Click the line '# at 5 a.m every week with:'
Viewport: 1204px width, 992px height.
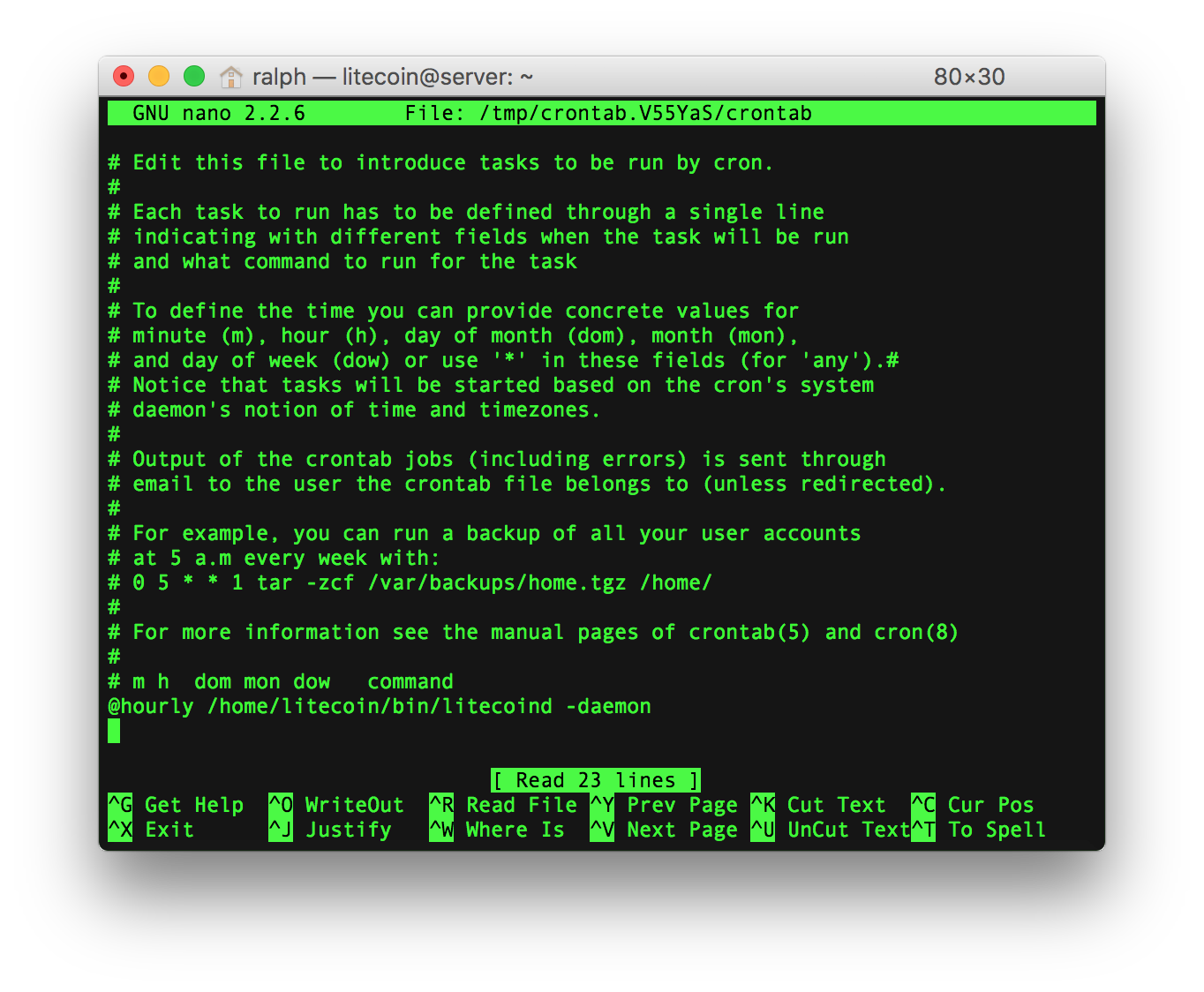[275, 558]
